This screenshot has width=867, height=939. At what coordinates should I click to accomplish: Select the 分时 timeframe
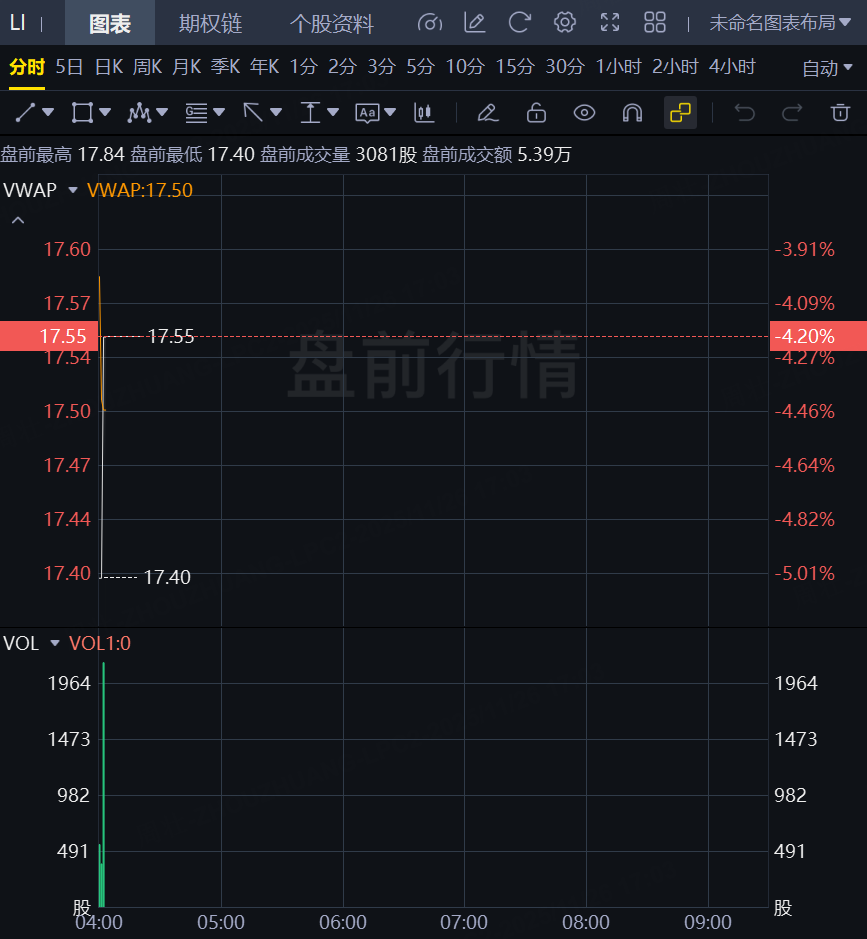coord(27,66)
